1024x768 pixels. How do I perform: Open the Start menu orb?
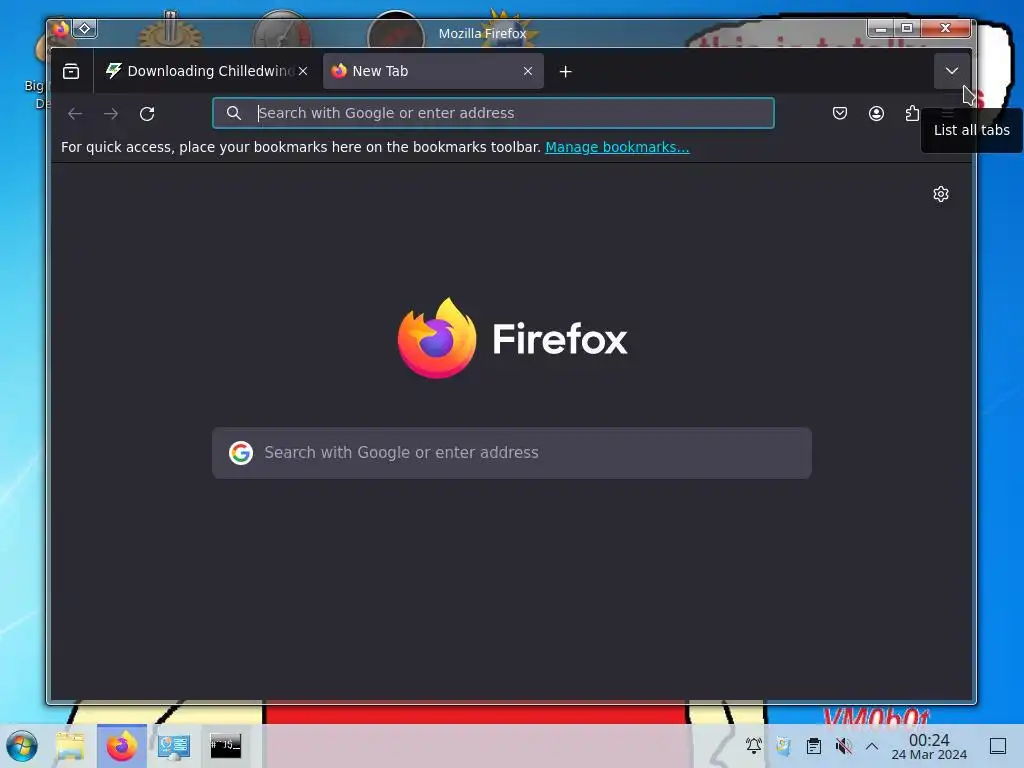tap(22, 746)
